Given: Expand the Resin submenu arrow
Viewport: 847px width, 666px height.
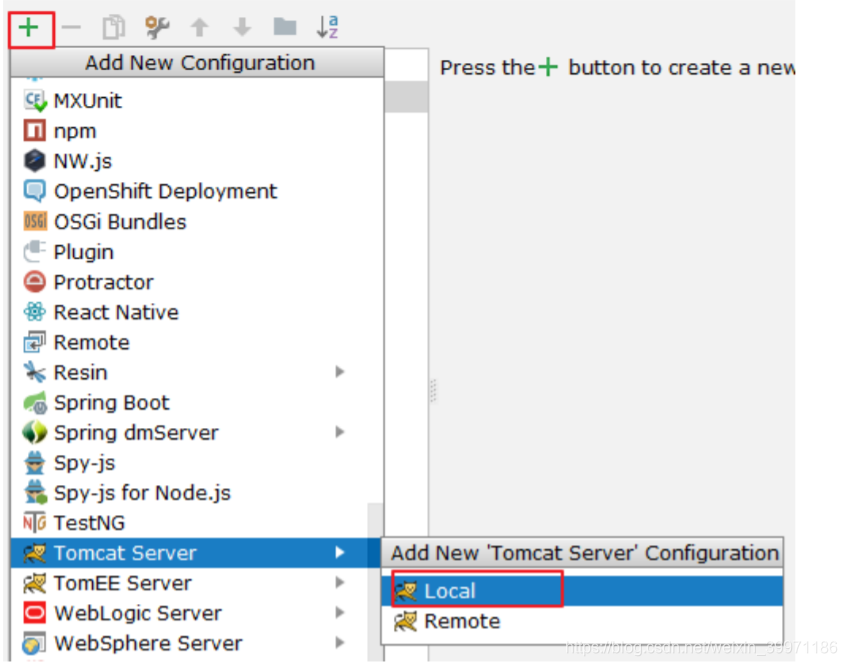Looking at the screenshot, I should [x=340, y=372].
